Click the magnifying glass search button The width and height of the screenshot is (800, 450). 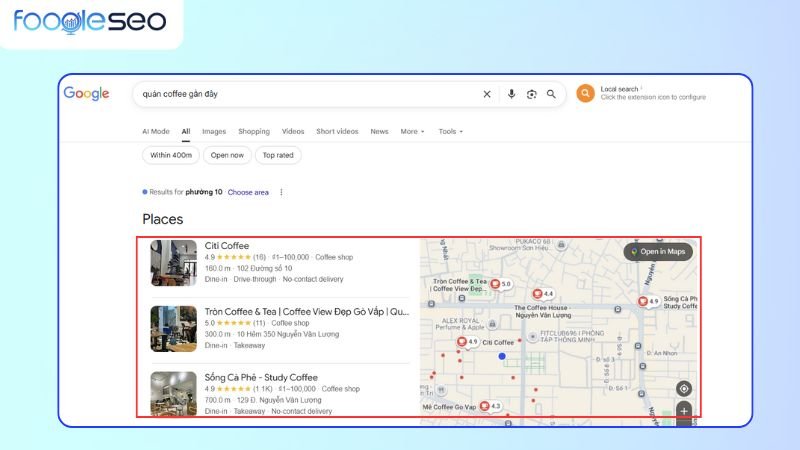tap(550, 94)
